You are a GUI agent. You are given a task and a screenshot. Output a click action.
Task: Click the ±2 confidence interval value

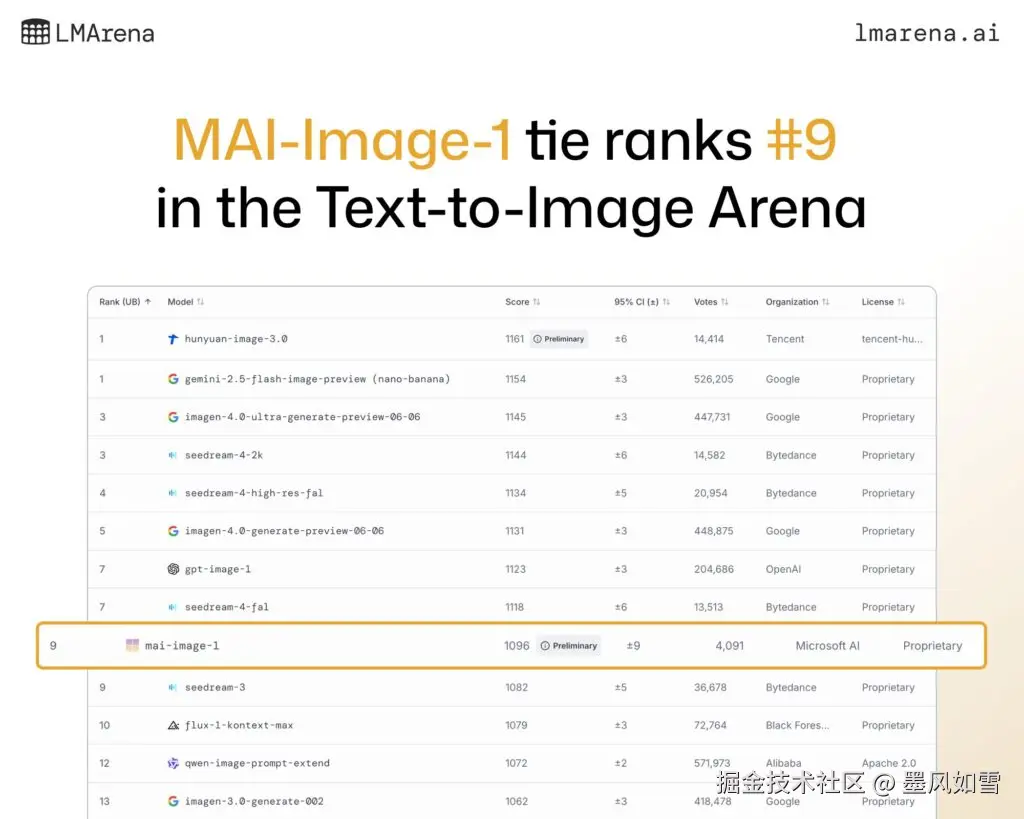[620, 763]
